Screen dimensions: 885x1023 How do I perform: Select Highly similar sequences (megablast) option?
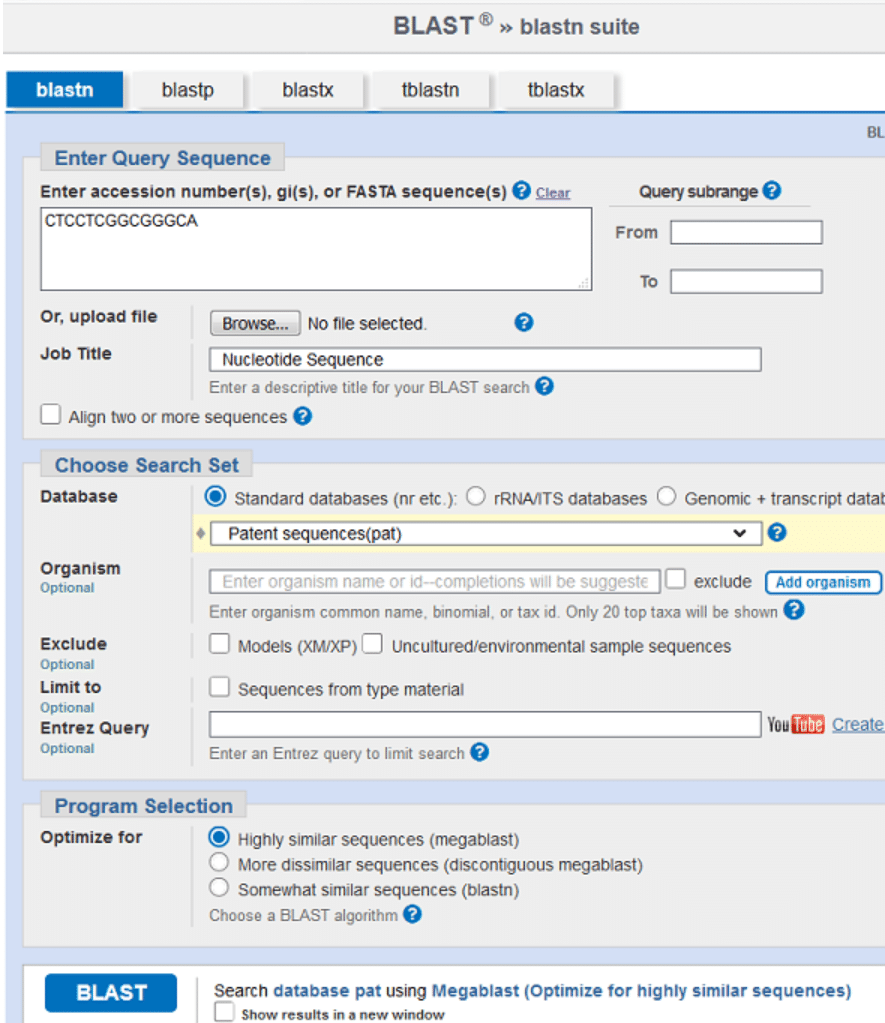tap(219, 836)
